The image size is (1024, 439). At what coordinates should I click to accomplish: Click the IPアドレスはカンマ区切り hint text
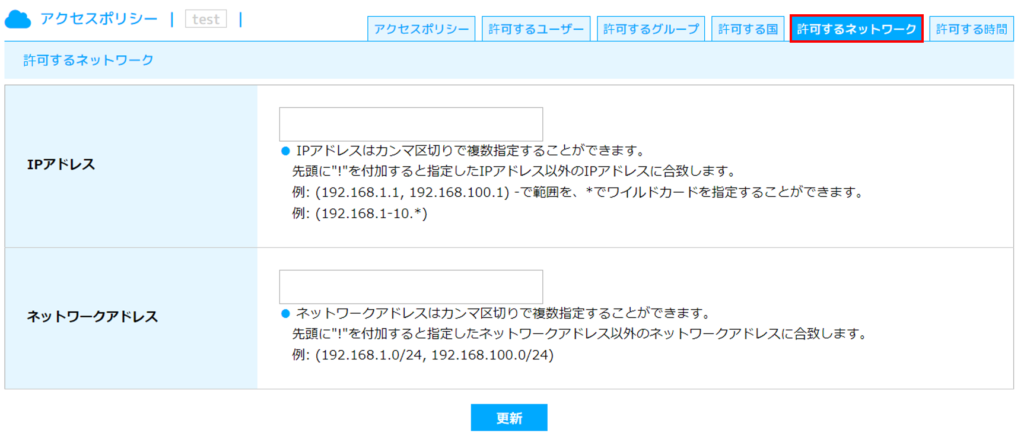(x=470, y=152)
